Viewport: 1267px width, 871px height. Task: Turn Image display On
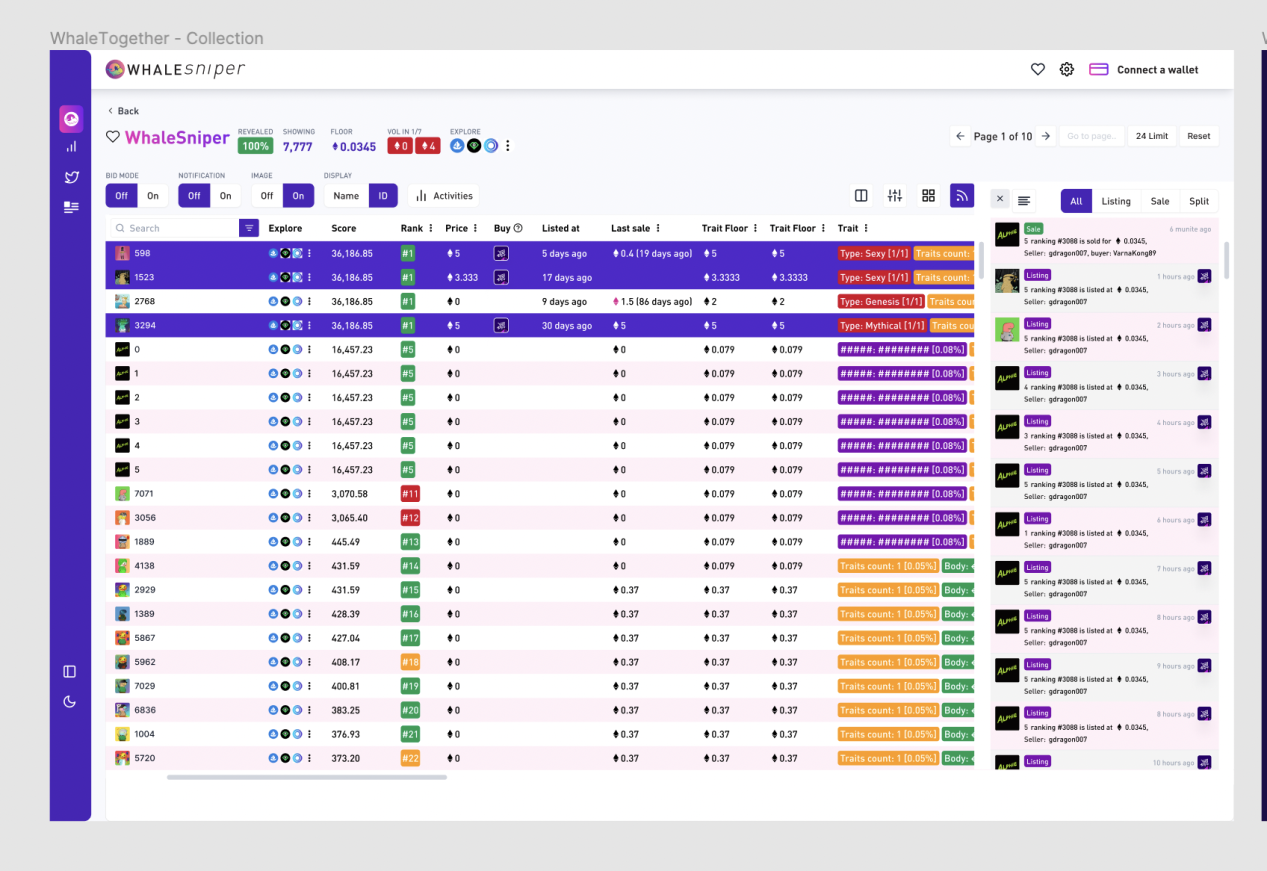coord(298,196)
